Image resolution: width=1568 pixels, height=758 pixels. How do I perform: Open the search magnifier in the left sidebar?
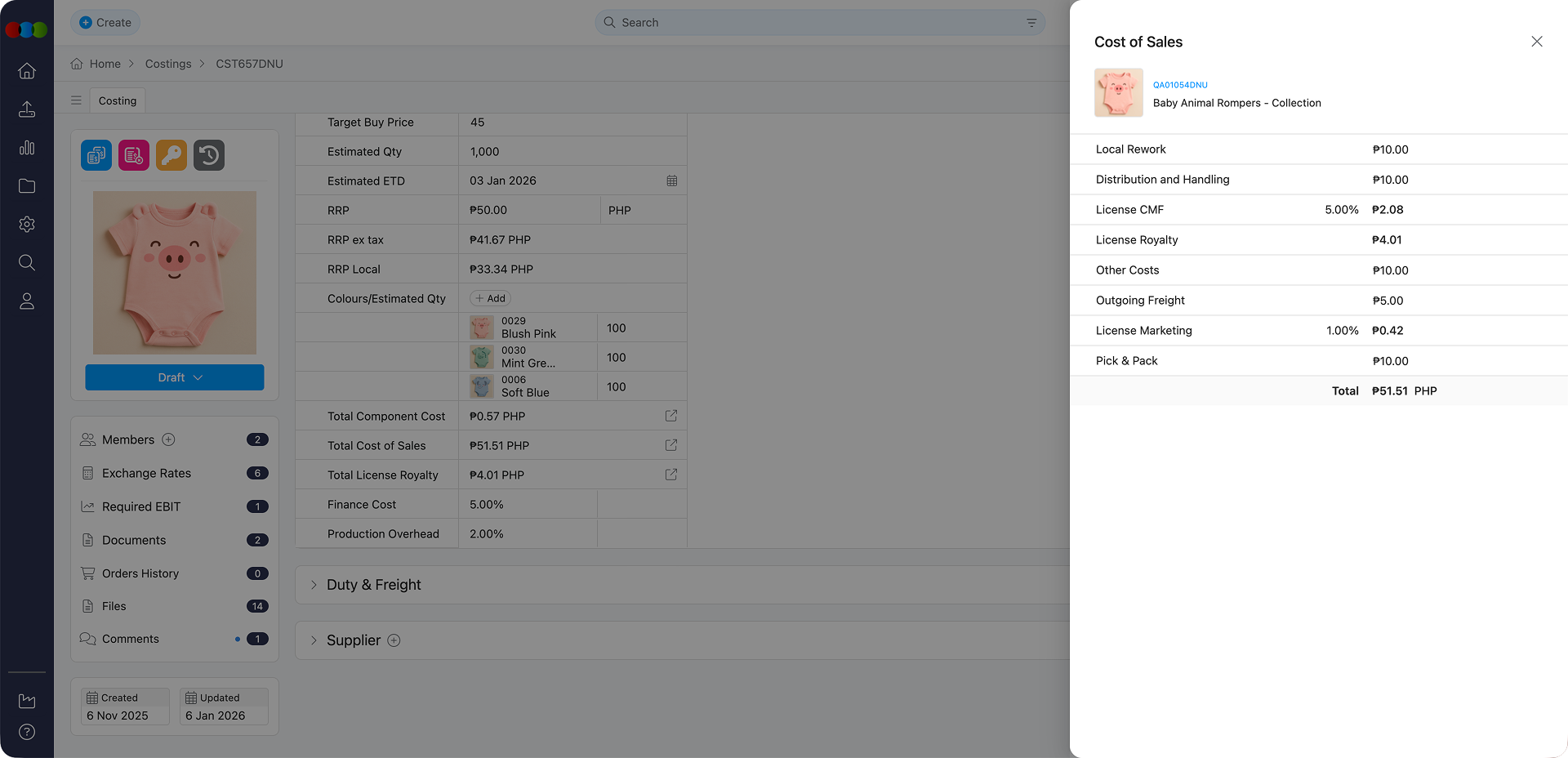pyautogui.click(x=27, y=262)
